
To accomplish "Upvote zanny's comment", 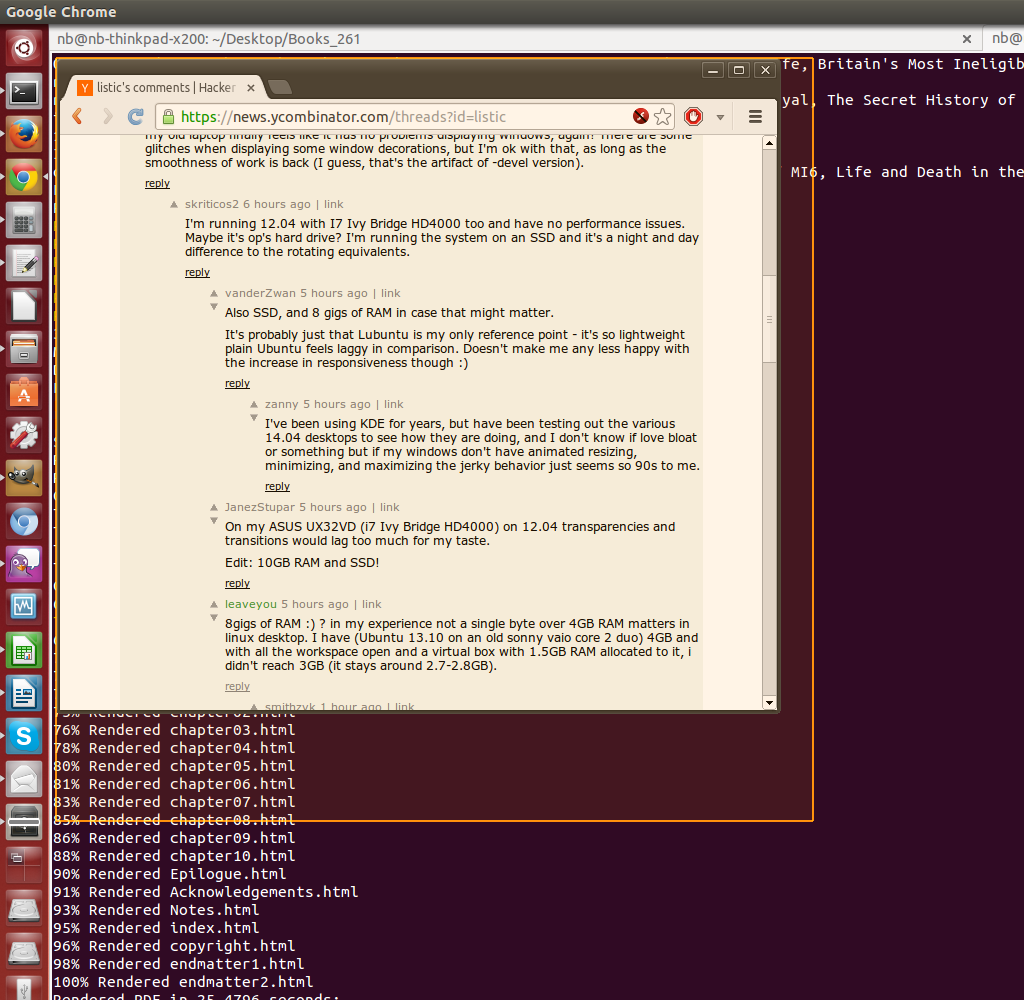I will click(254, 404).
